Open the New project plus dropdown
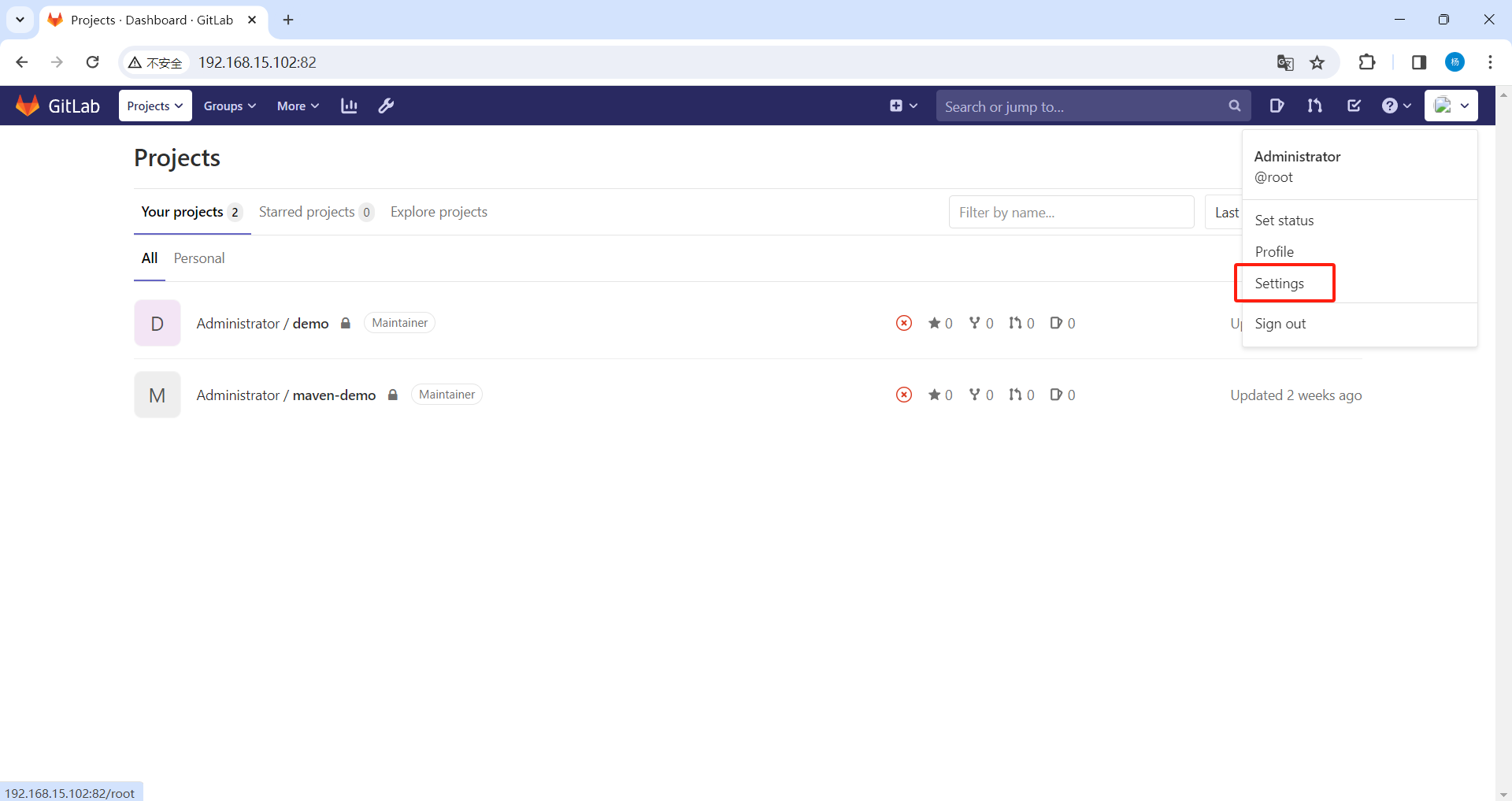 click(x=902, y=106)
